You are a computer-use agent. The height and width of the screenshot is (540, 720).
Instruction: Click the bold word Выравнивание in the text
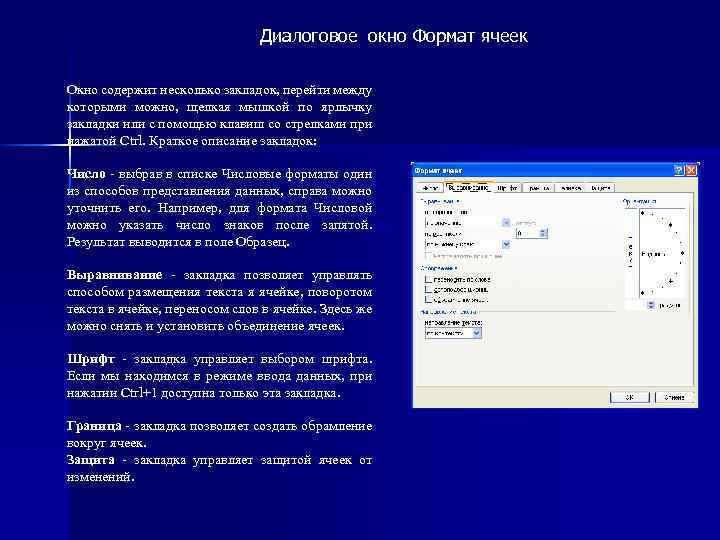115,275
